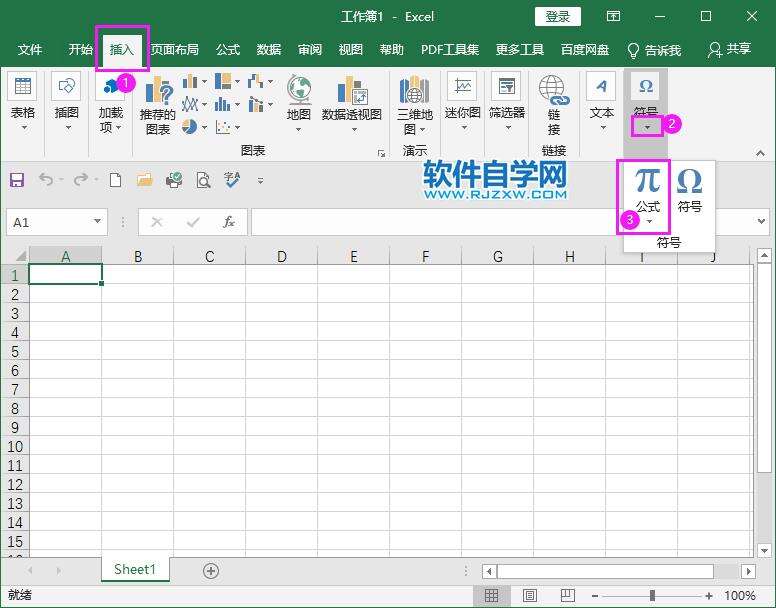Click the 登录 (Sign in) button
This screenshot has width=776, height=608.
tap(558, 17)
